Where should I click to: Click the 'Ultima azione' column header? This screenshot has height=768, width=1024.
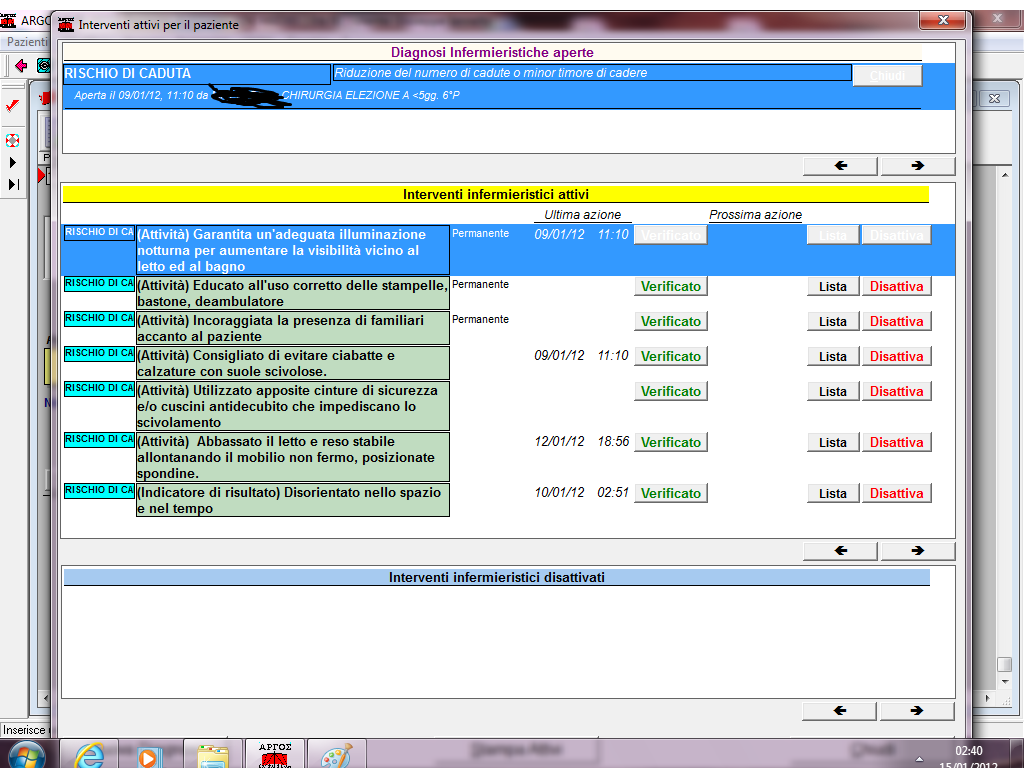tap(583, 215)
